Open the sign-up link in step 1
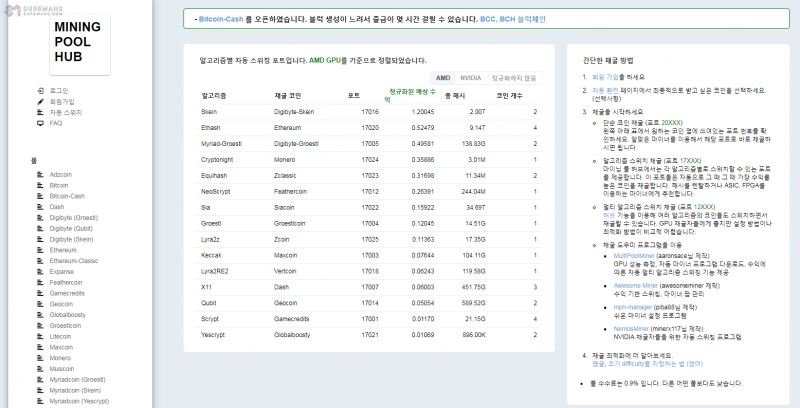The height and width of the screenshot is (408, 800). pos(605,77)
